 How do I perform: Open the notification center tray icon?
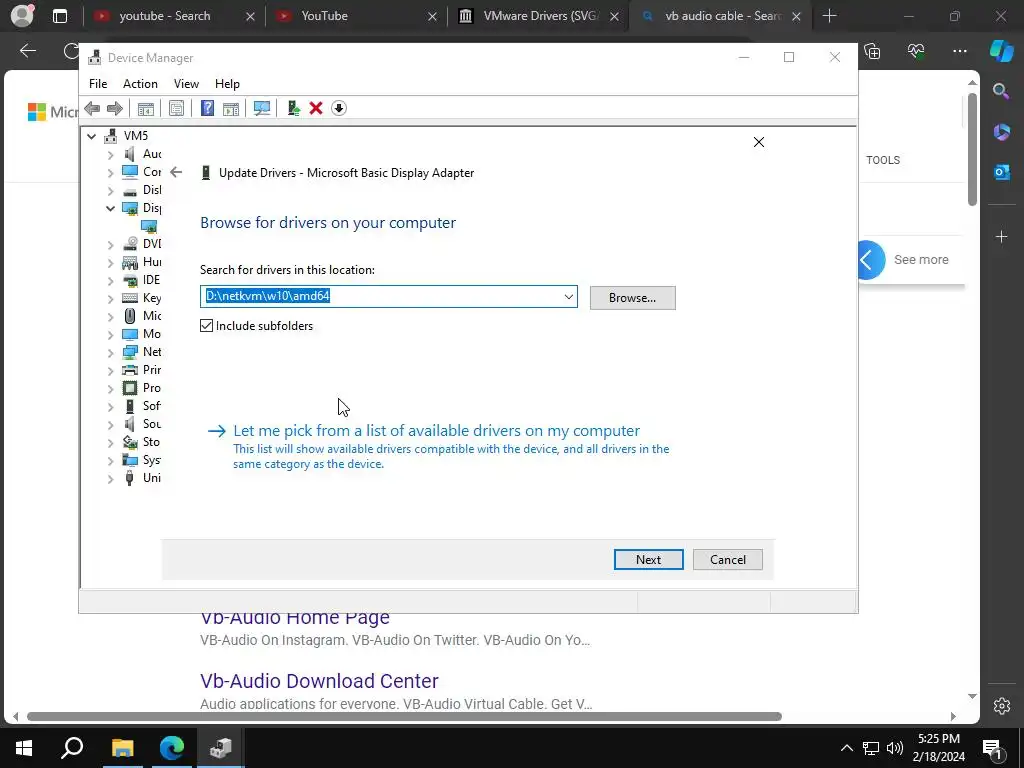point(992,748)
